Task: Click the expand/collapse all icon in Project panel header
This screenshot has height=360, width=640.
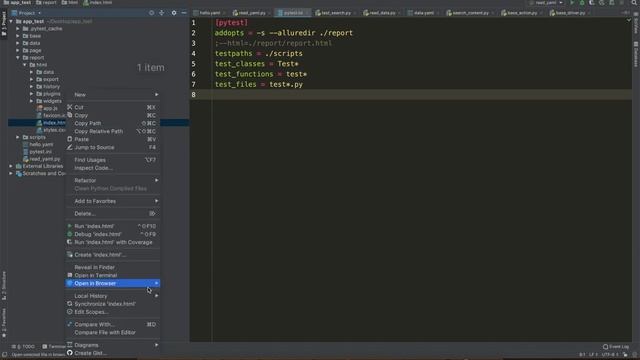Action: (162, 13)
